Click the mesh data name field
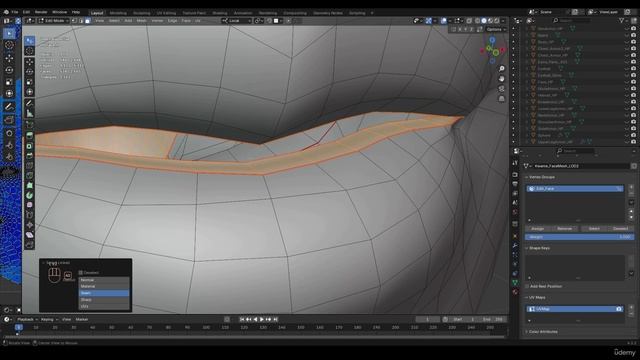 [x=580, y=166]
